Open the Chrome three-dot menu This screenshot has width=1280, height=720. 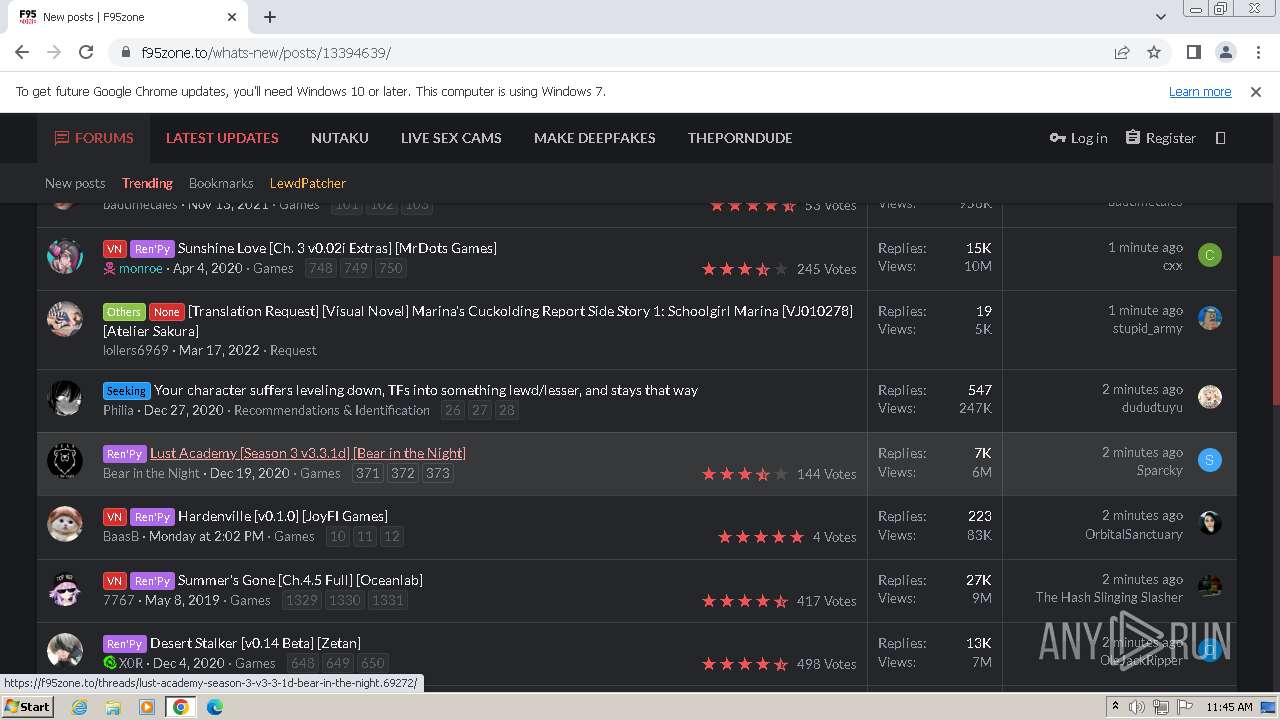tap(1256, 52)
